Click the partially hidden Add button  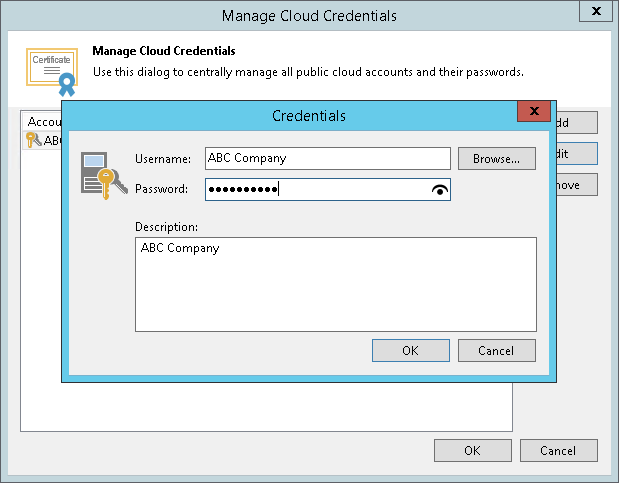[x=577, y=123]
